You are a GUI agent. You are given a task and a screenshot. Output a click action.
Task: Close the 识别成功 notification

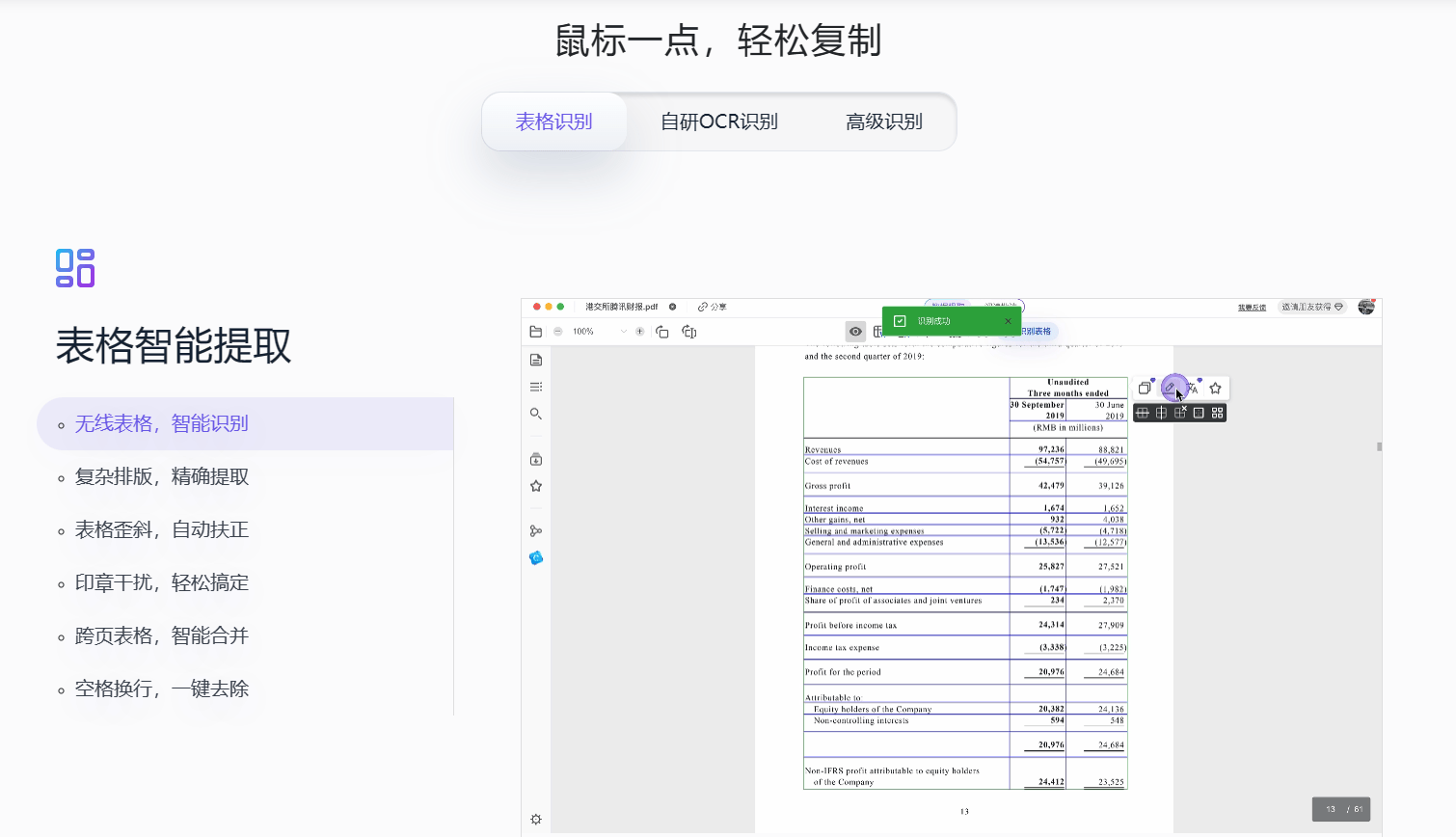click(1008, 321)
